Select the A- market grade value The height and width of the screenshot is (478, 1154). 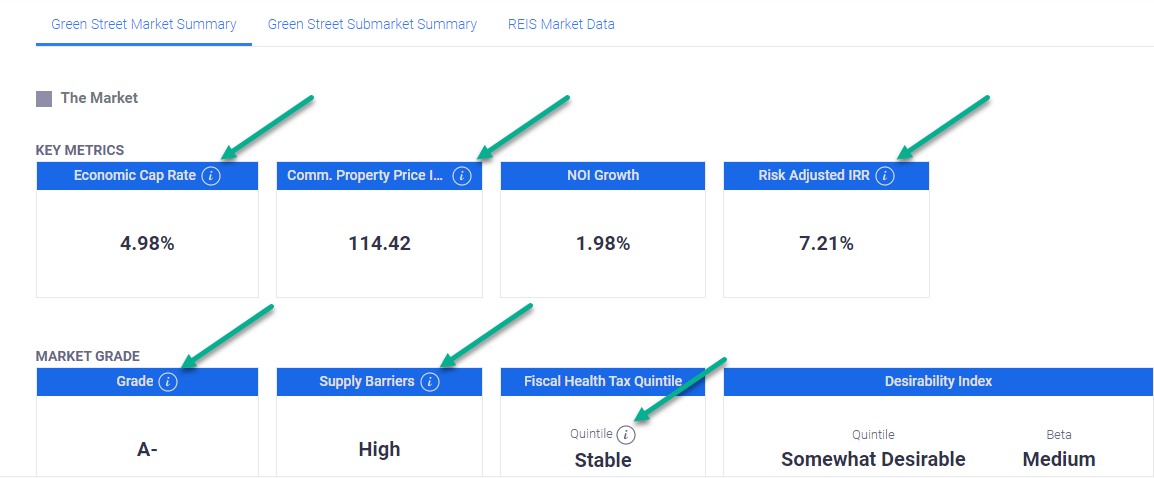[x=147, y=450]
